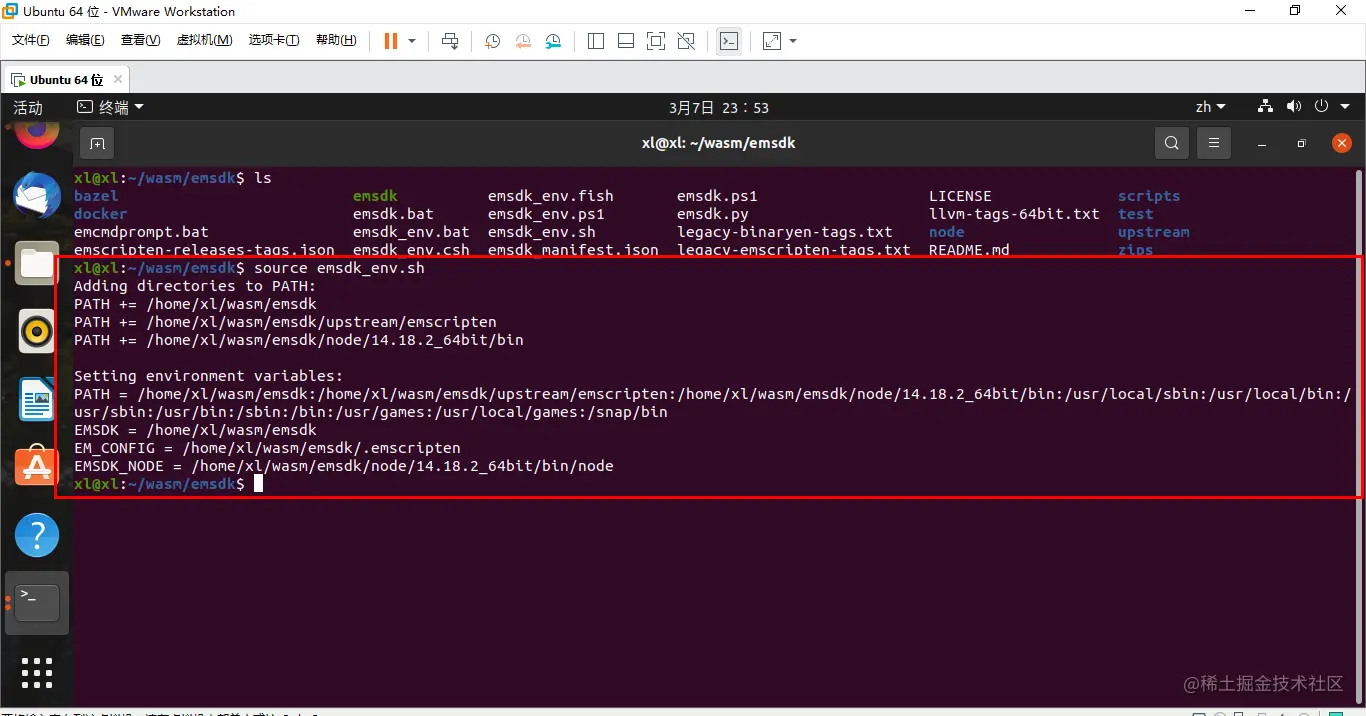Viewport: 1366px width, 716px height.
Task: Open the 查看(V) menu
Action: [140, 40]
